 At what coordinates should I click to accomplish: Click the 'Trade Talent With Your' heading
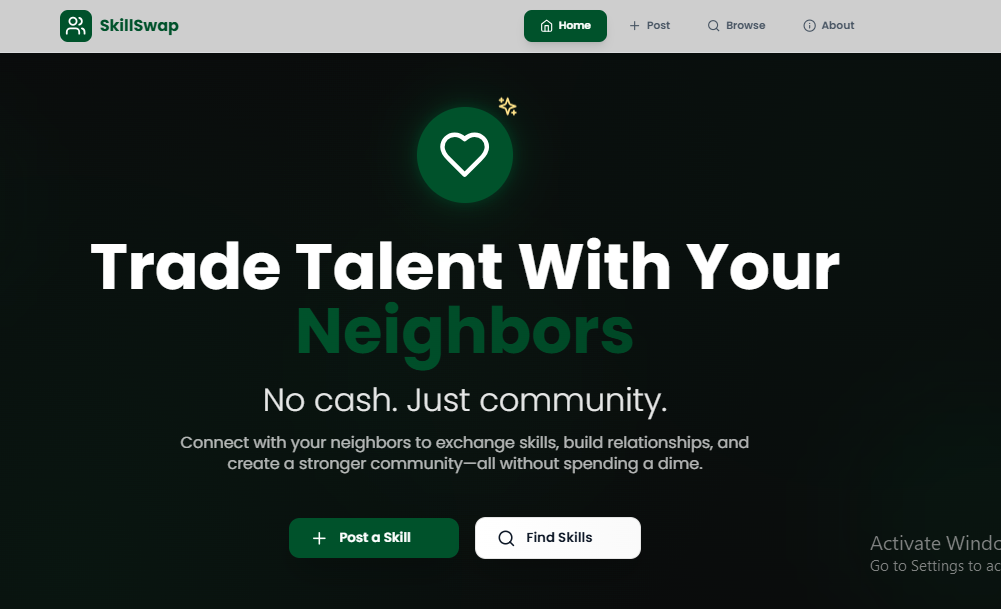pos(465,266)
